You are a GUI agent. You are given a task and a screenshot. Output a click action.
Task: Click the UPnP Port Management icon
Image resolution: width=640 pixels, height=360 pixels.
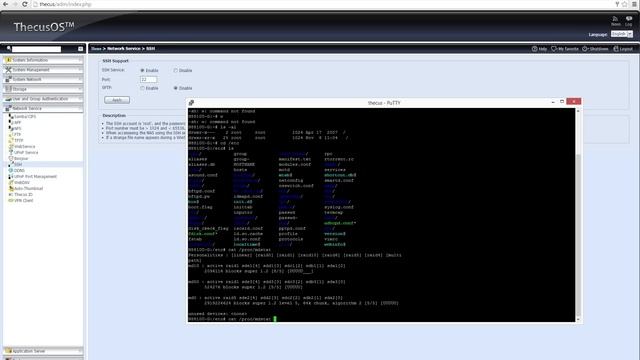tap(11, 176)
